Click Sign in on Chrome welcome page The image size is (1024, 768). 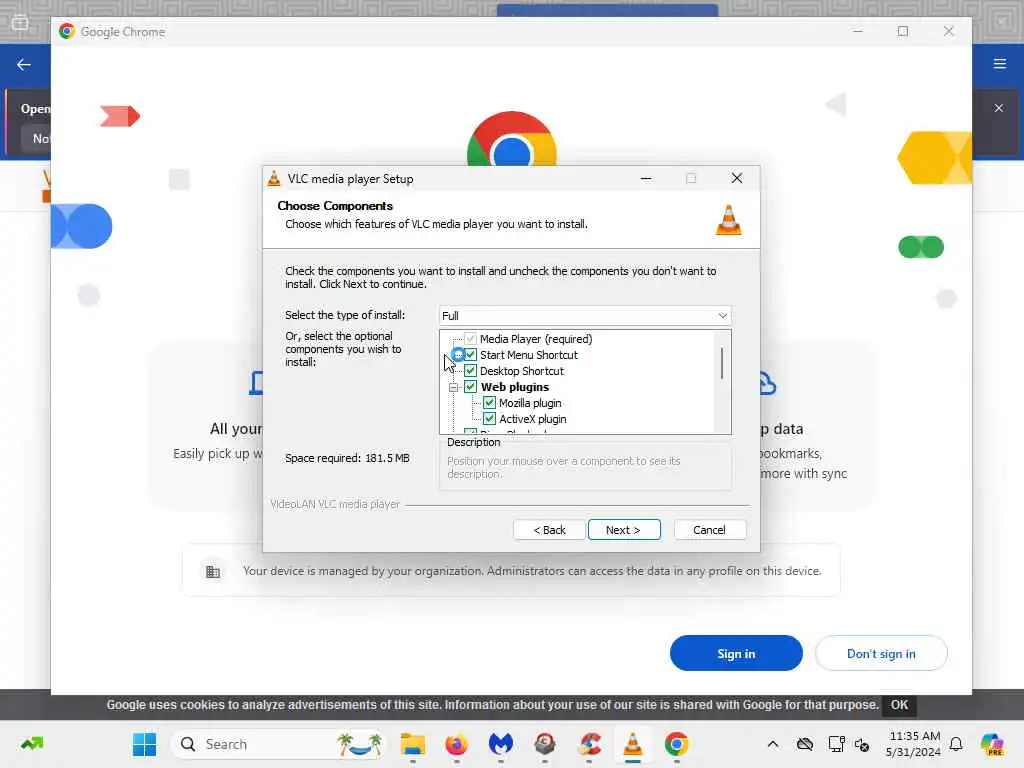coord(736,653)
